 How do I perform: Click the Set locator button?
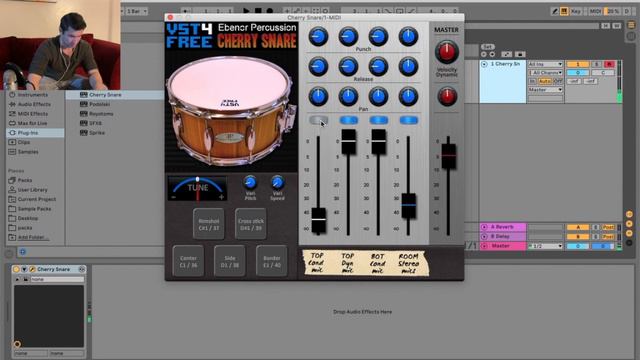pyautogui.click(x=487, y=47)
